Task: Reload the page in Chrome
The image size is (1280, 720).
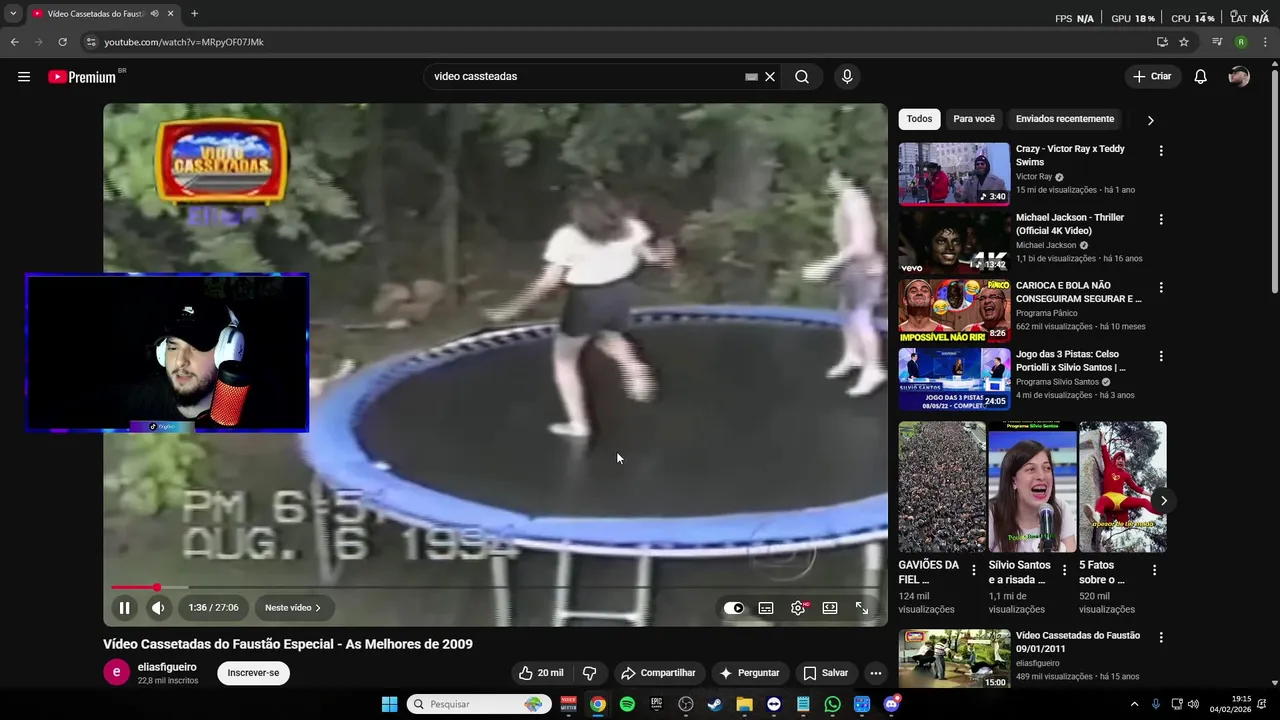Action: click(x=62, y=42)
